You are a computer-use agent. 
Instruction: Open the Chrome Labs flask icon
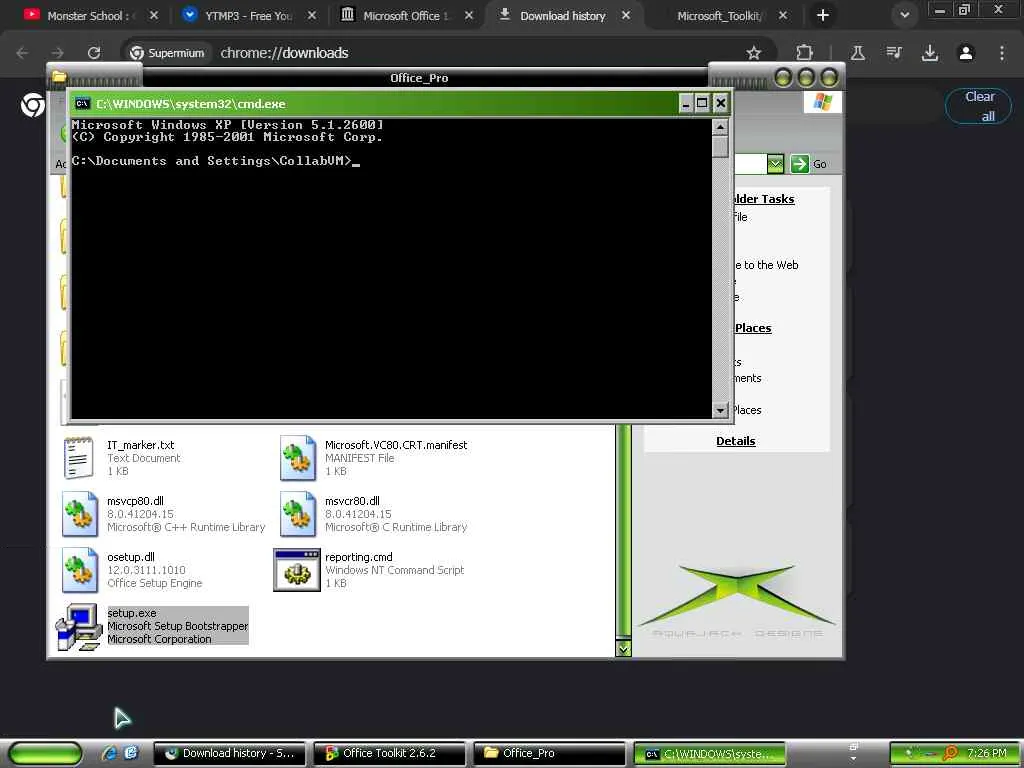point(858,53)
